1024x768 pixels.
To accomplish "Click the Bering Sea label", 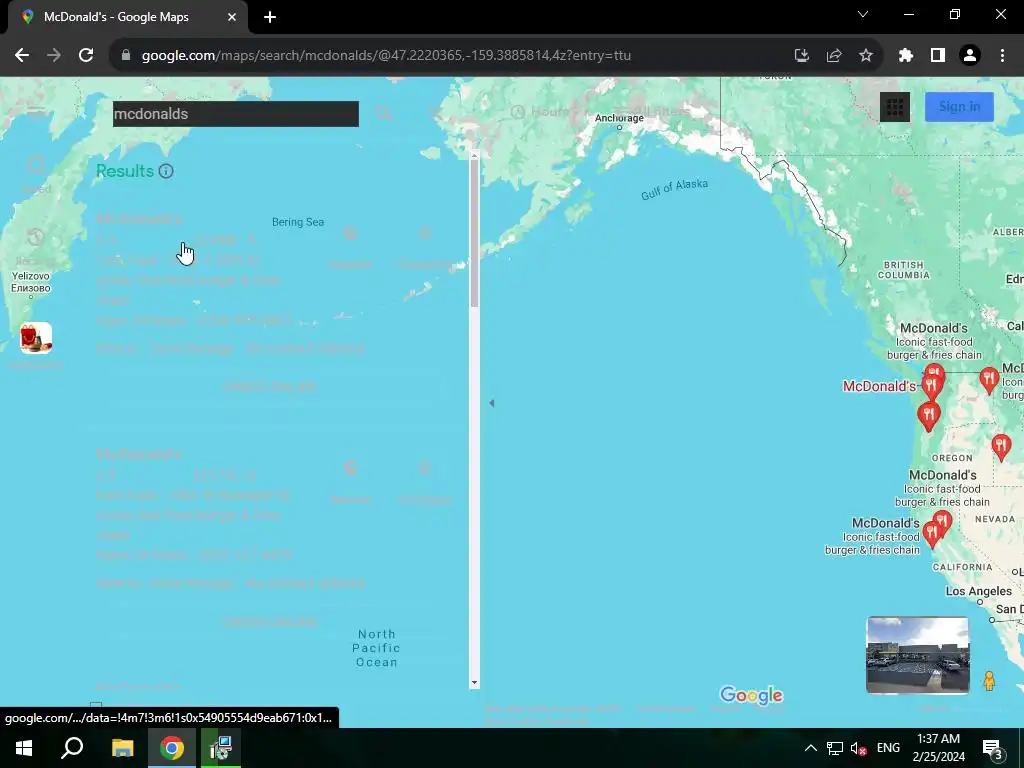I will [x=298, y=222].
